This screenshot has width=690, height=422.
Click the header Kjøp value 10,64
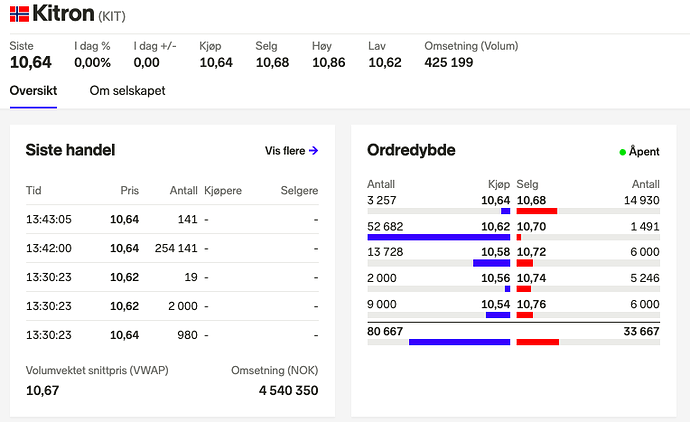click(x=216, y=62)
